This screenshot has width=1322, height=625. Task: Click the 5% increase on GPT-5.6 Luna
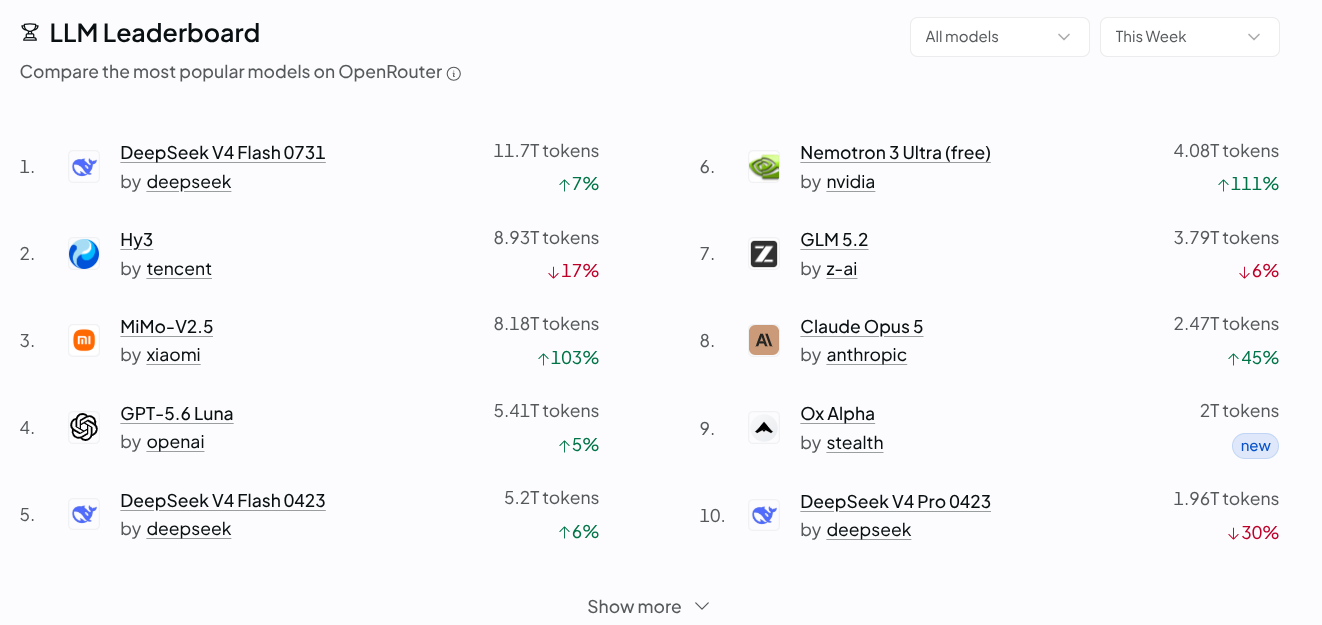578,445
